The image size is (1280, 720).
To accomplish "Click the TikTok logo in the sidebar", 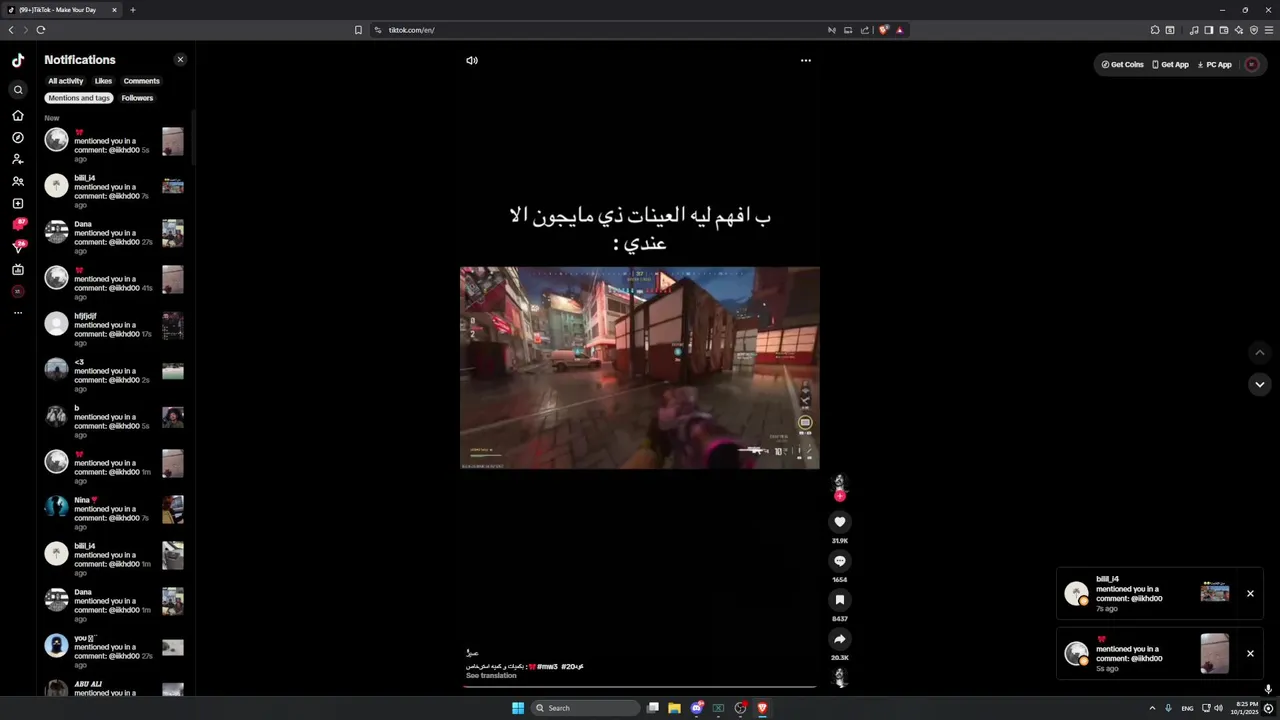I will [18, 60].
